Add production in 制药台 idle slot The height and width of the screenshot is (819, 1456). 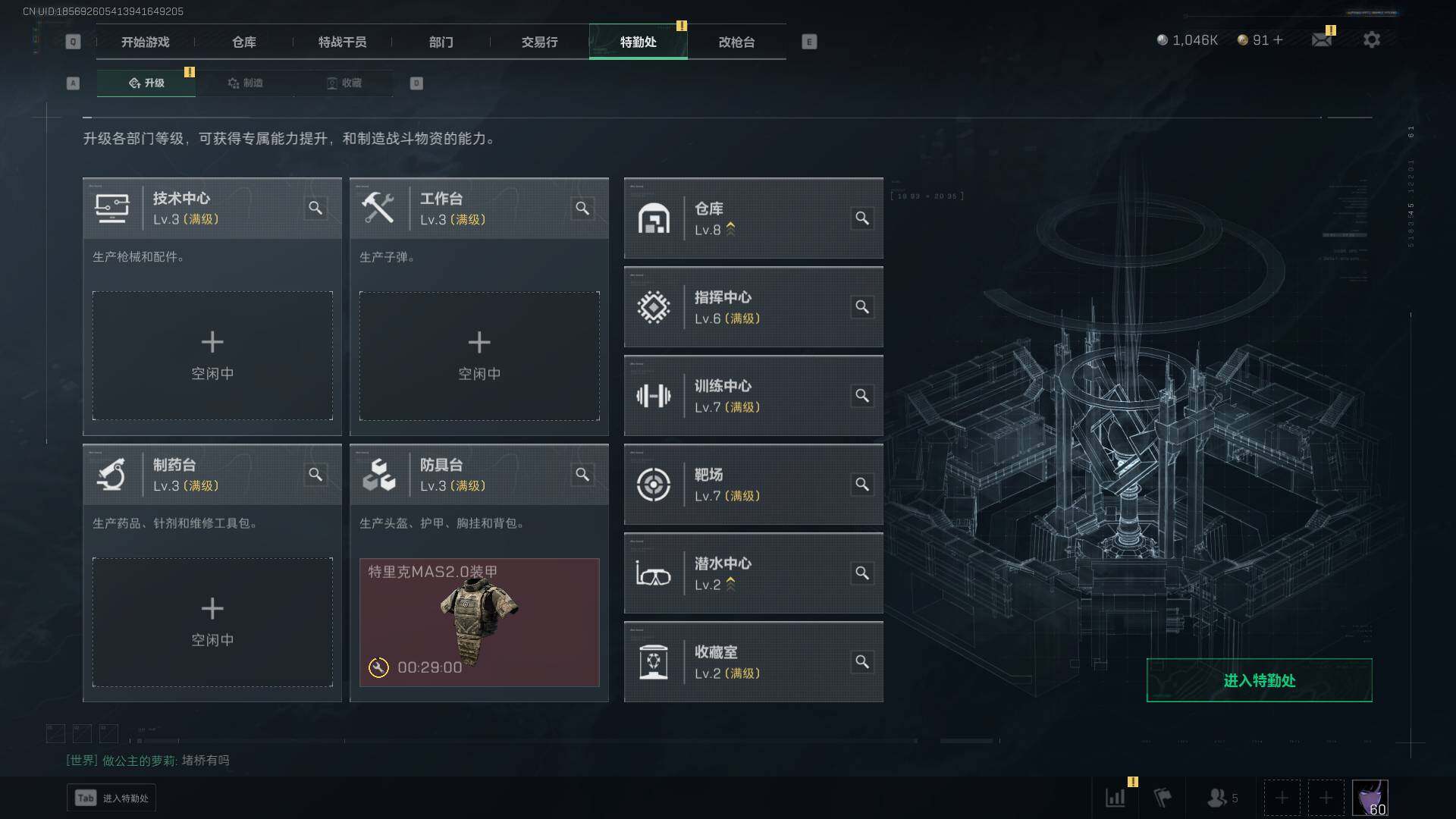212,622
